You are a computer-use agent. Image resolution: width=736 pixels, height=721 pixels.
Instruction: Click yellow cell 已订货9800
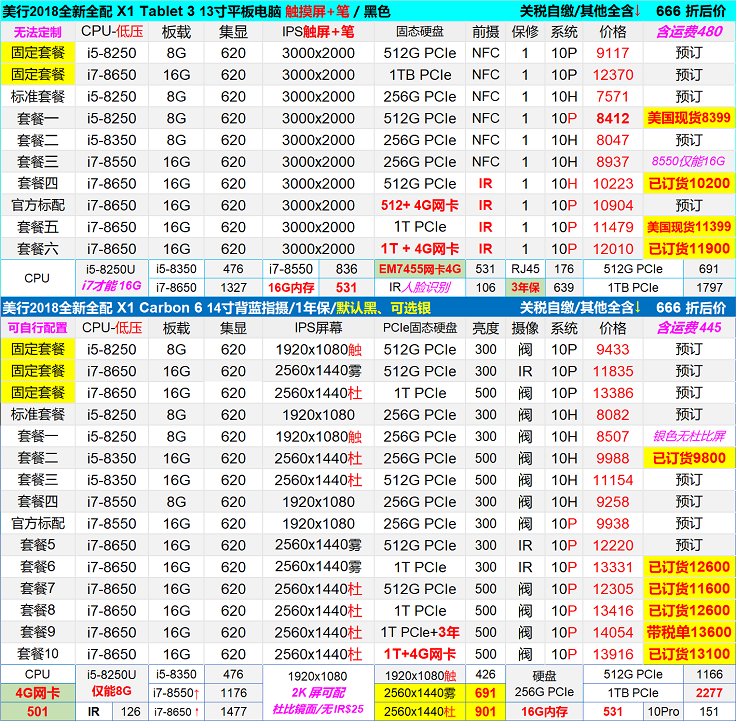tap(689, 458)
